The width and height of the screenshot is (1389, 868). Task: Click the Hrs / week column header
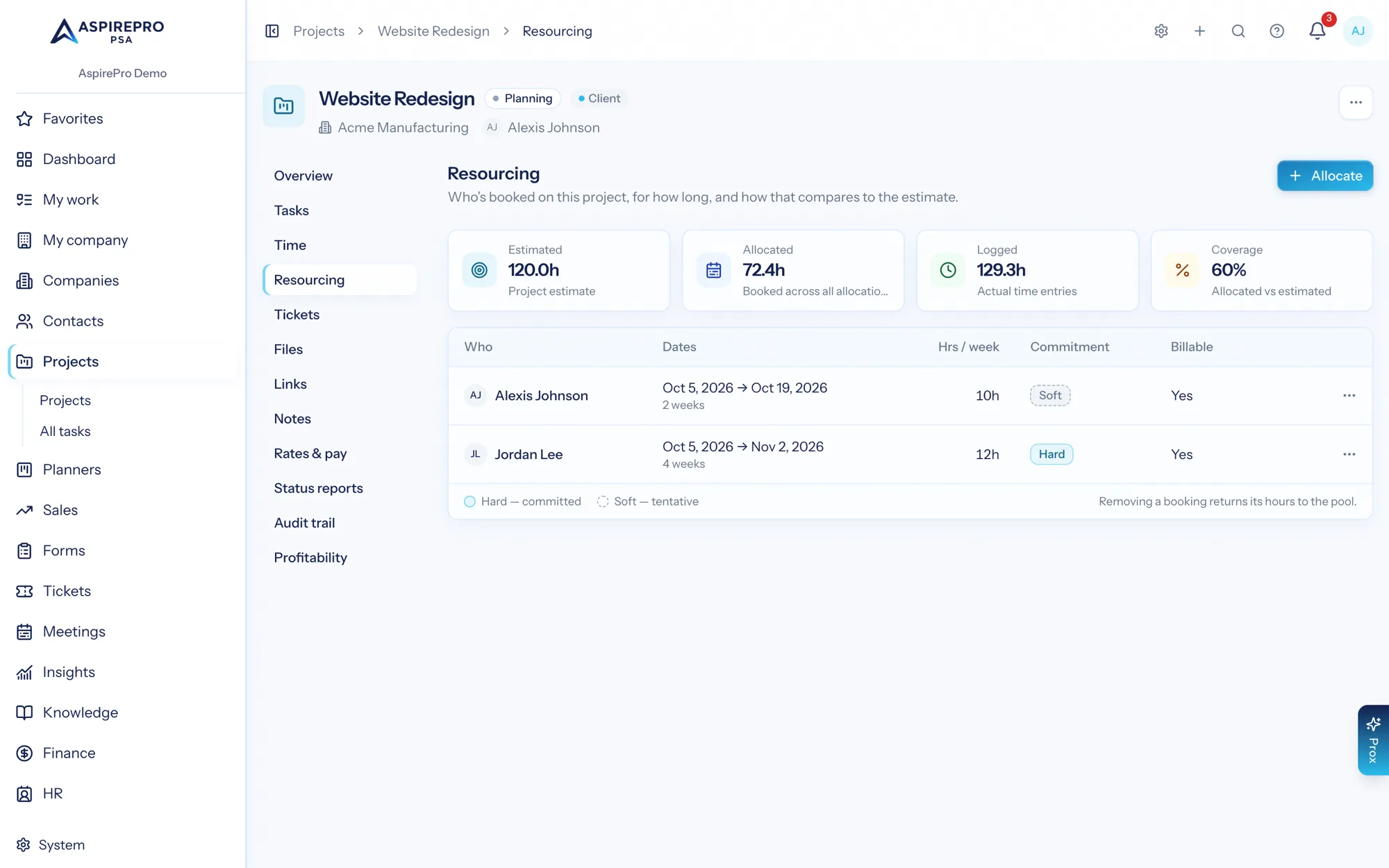pos(968,347)
